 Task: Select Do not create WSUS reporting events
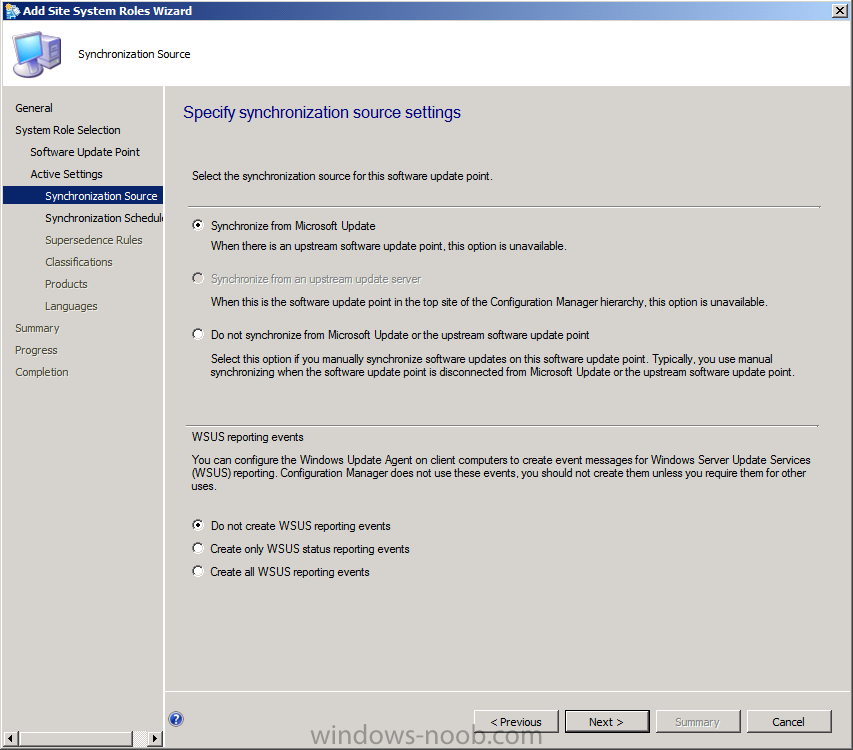[x=198, y=525]
